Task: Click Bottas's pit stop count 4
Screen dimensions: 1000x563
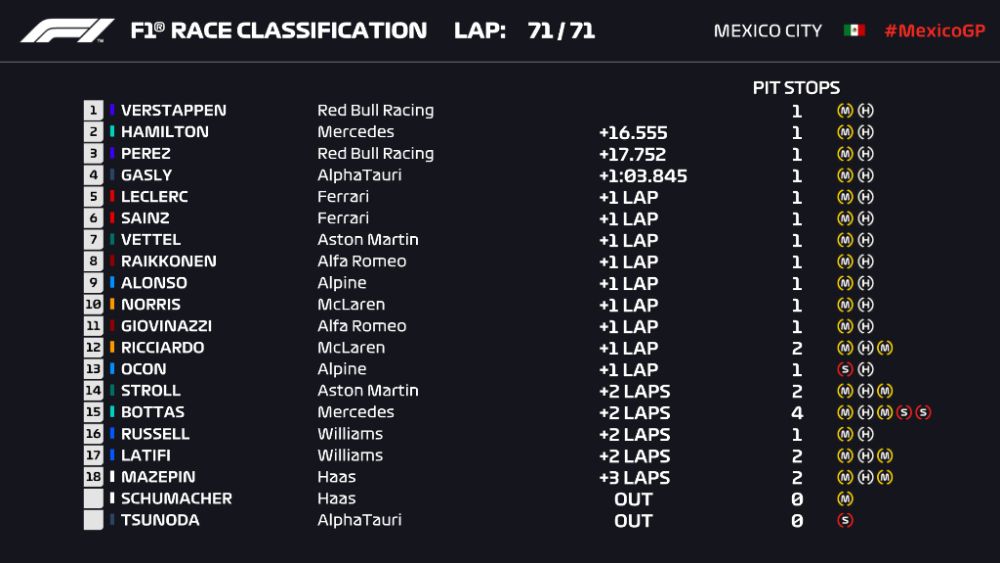Action: point(797,412)
